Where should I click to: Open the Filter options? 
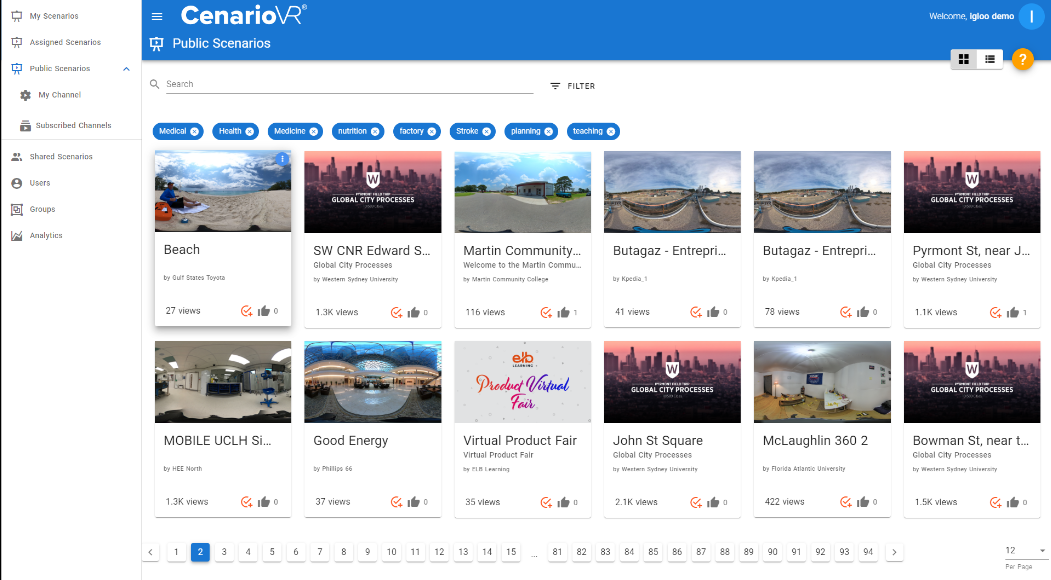[x=572, y=86]
